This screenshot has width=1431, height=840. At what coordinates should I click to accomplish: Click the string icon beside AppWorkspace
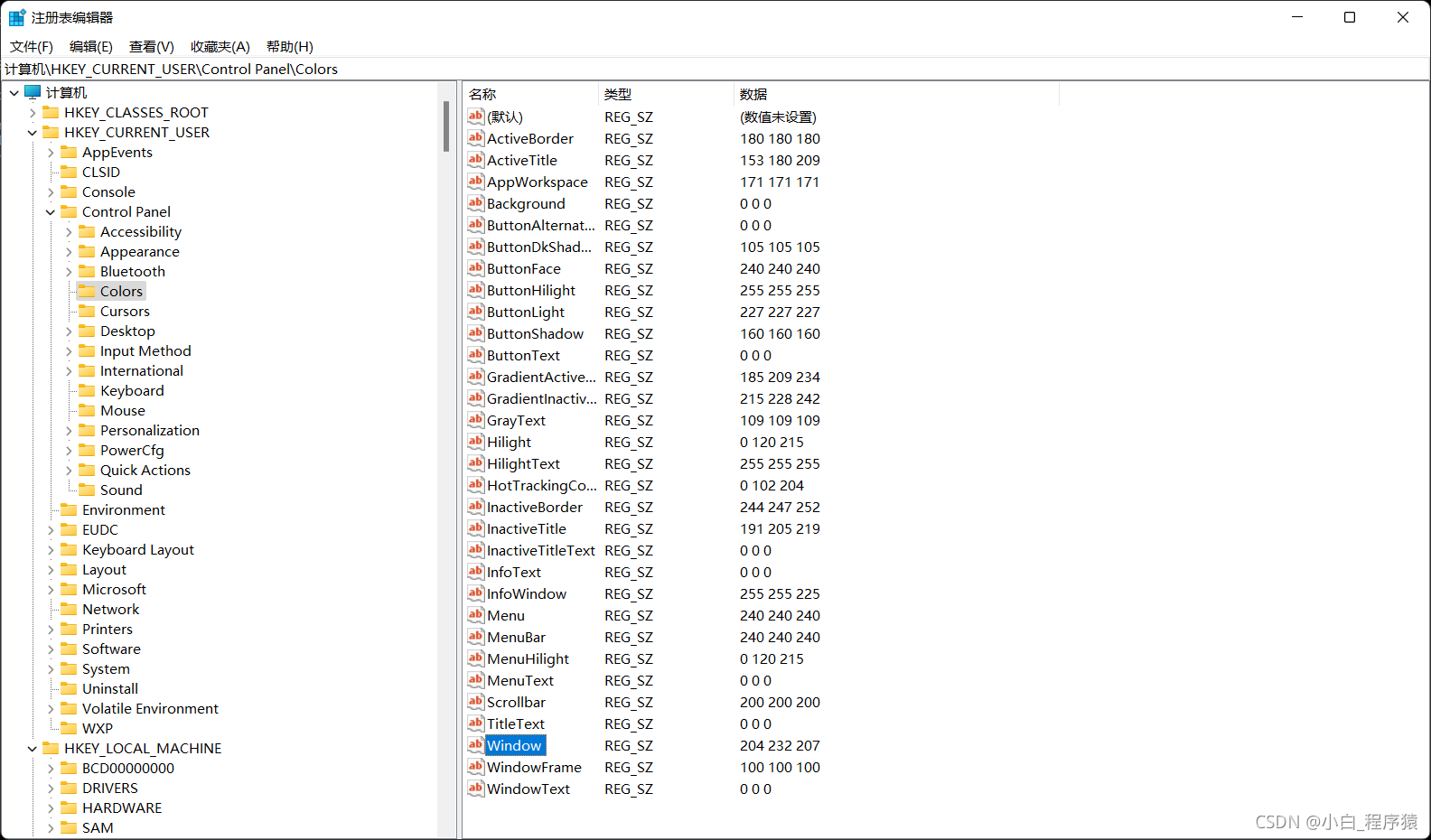click(476, 182)
